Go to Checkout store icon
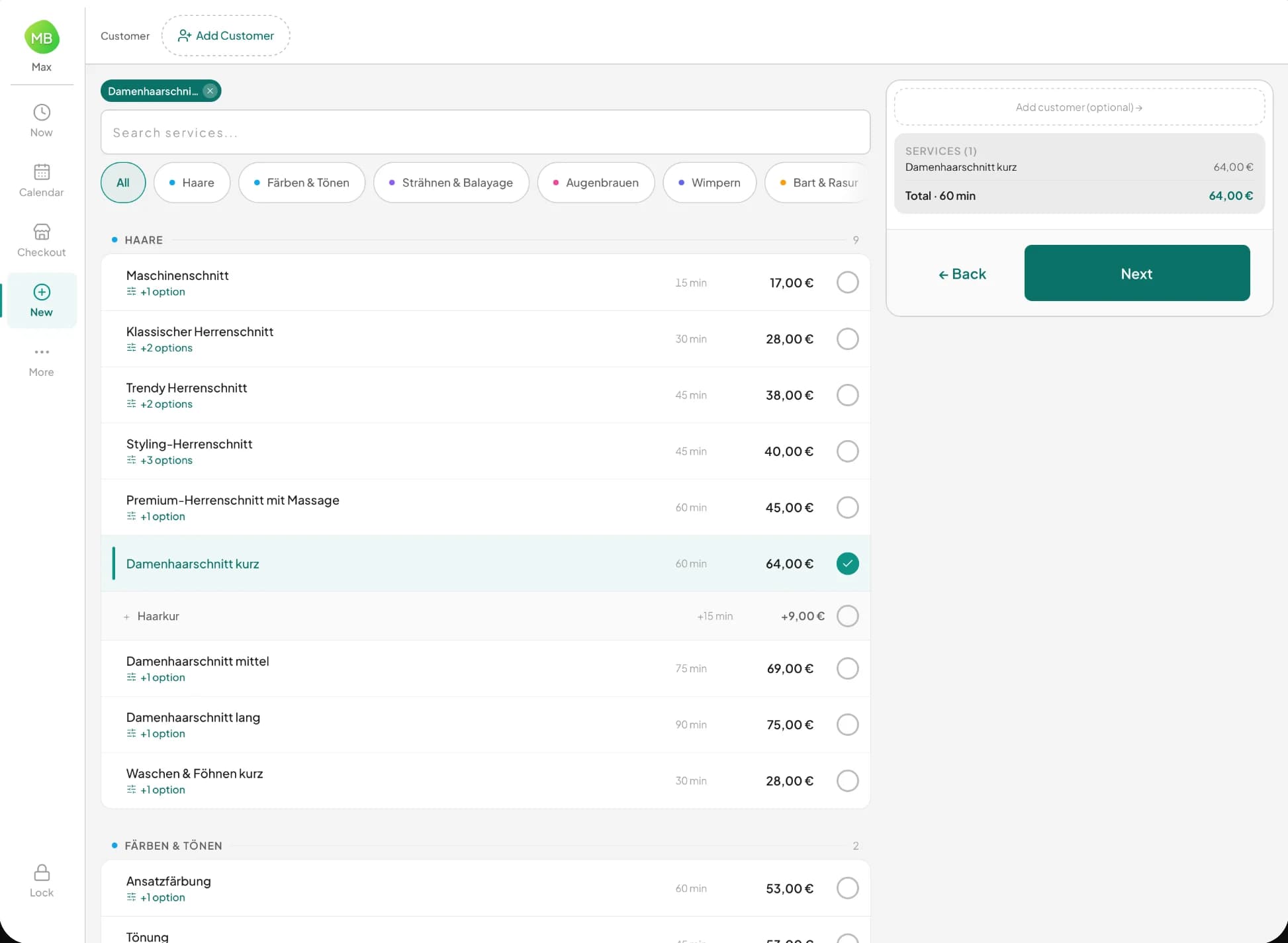 (x=42, y=232)
